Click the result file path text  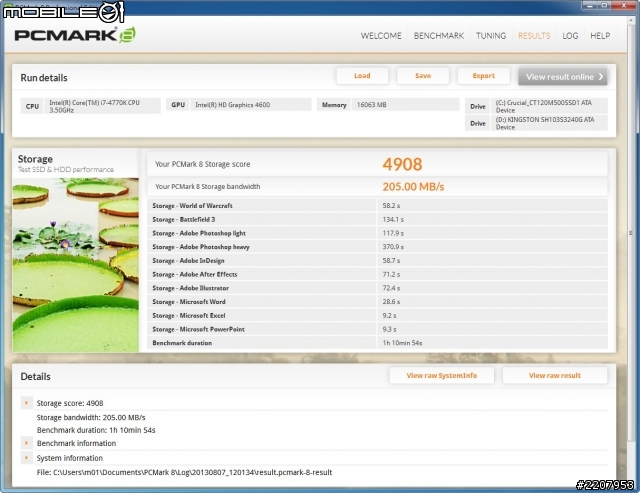pyautogui.click(x=184, y=472)
